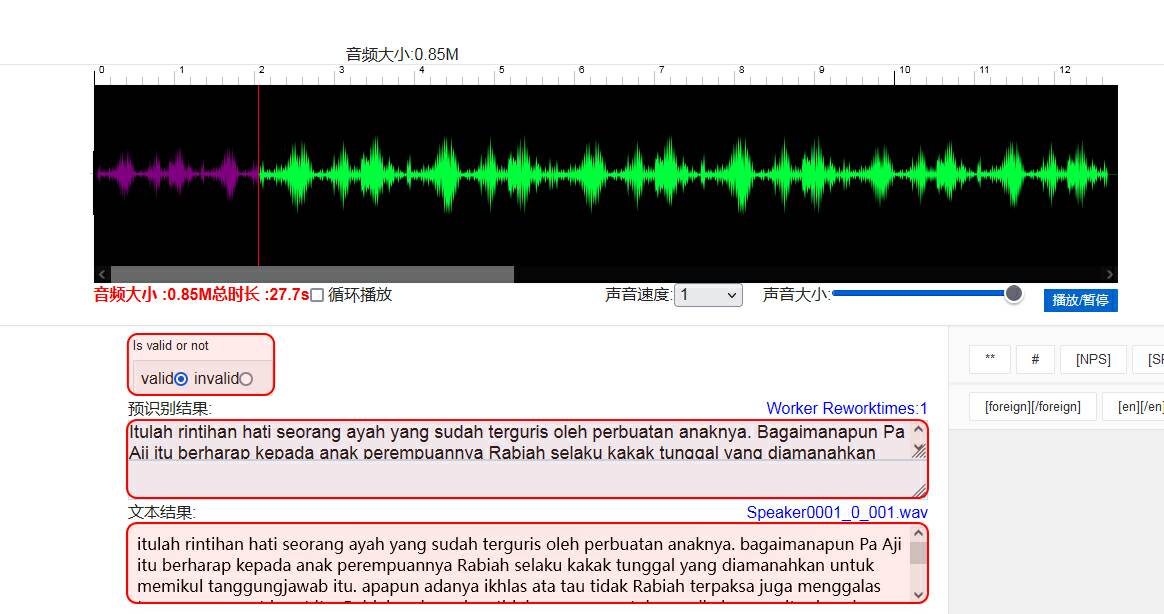Screen dimensions: 1164x614
Task: Insert the [en][/en] tag
Action: point(1134,407)
